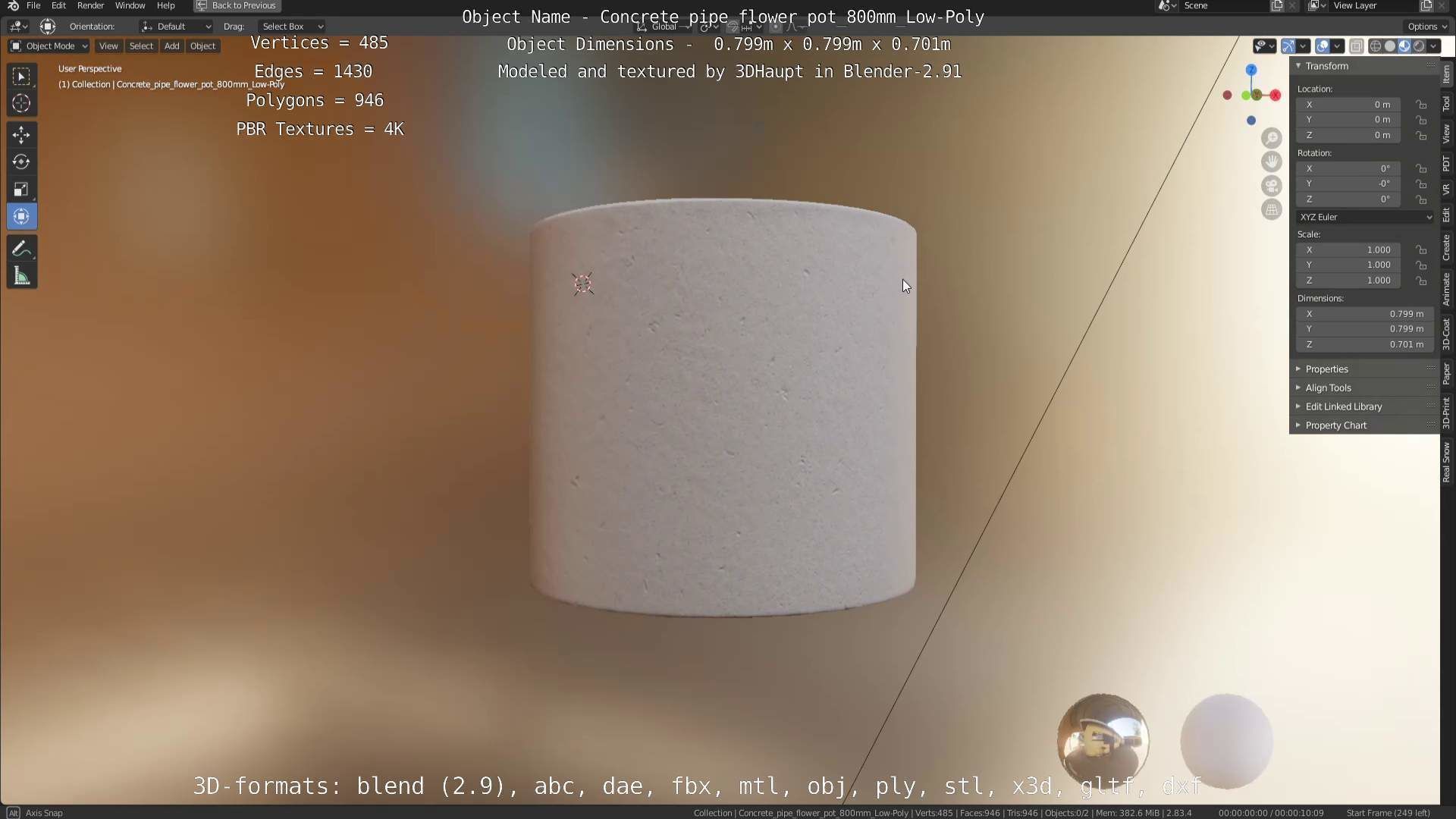Image resolution: width=1456 pixels, height=819 pixels.
Task: Open the editor type selector dropdown
Action: coord(18,27)
